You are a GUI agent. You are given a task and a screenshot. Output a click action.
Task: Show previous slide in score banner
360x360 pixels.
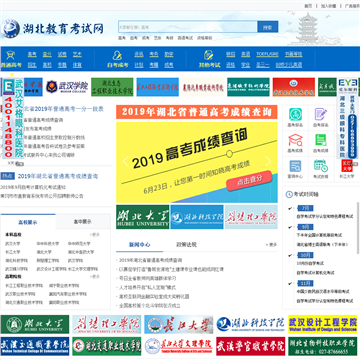tap(125, 162)
